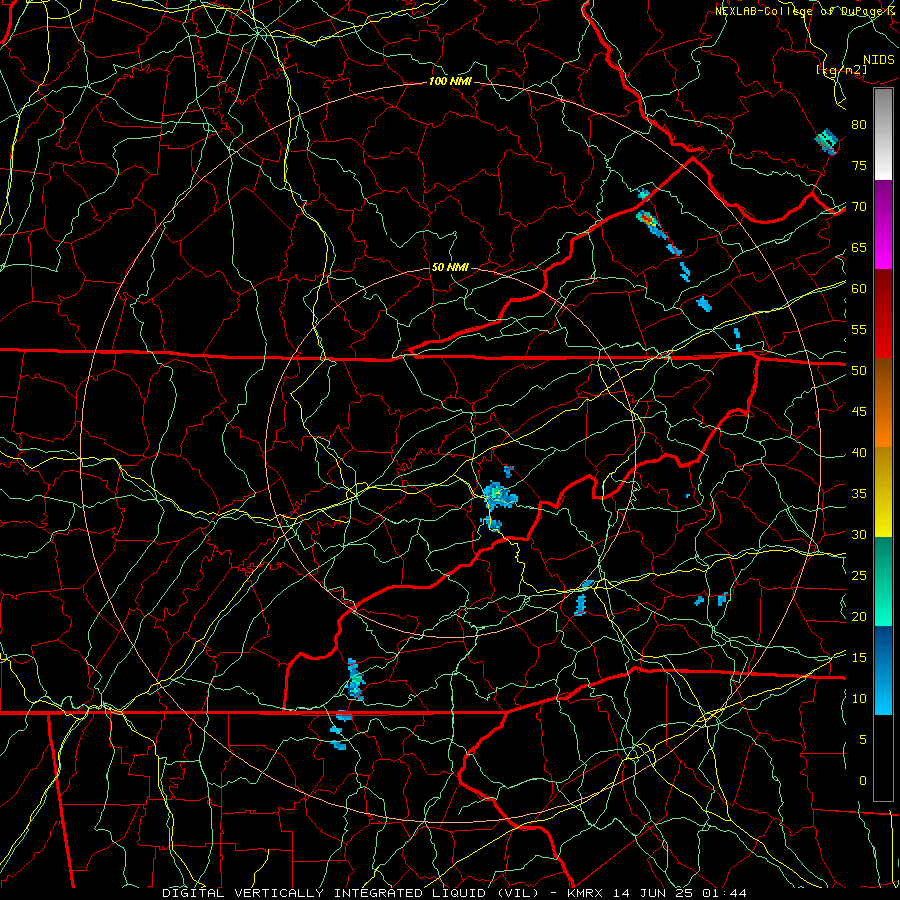
Task: Click the 75 value on the color scale
Action: [859, 165]
